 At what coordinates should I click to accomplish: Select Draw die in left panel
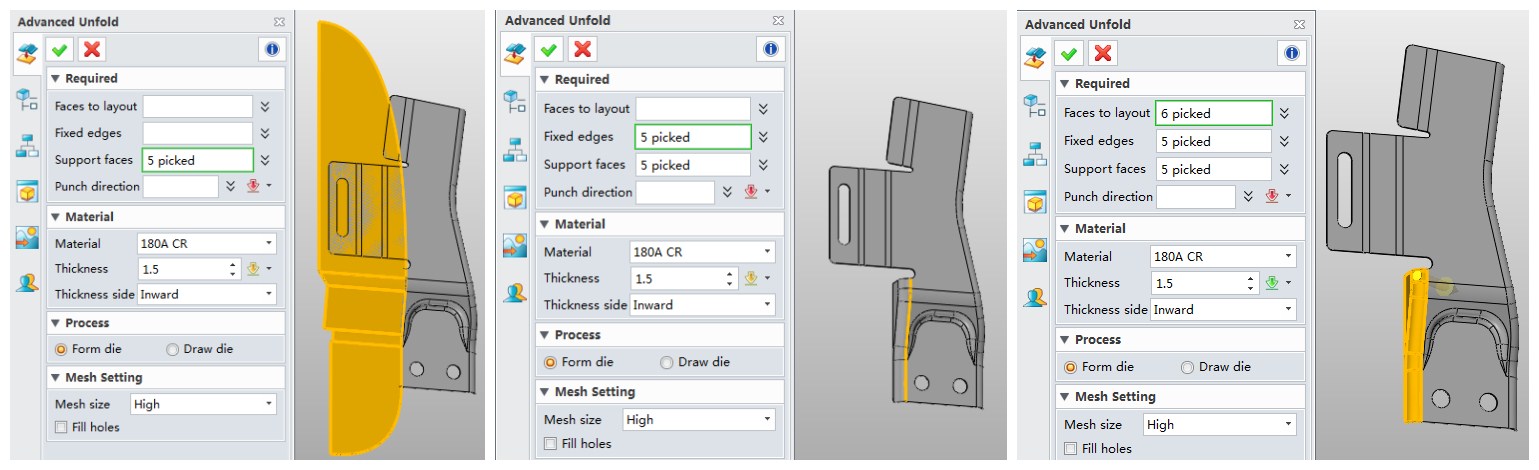click(x=172, y=349)
